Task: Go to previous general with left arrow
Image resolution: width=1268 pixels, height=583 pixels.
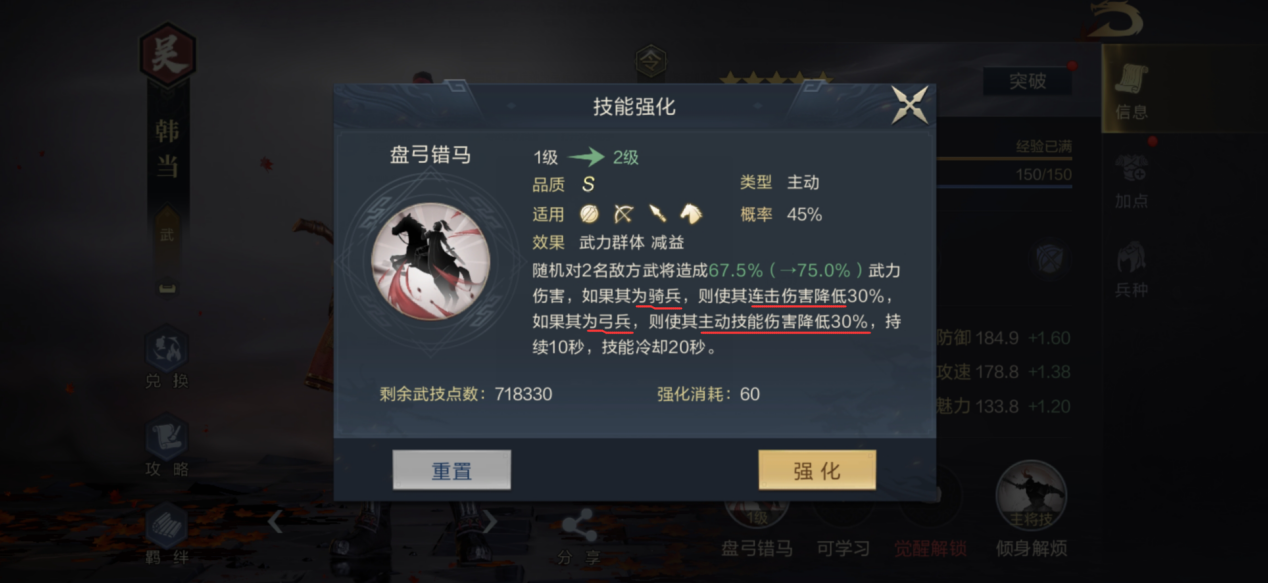Action: [276, 523]
